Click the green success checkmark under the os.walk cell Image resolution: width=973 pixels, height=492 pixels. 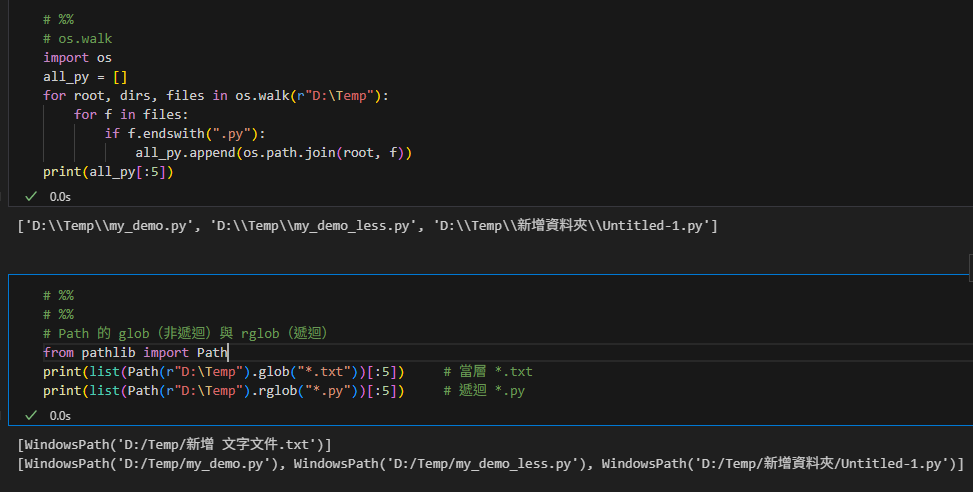tap(30, 197)
